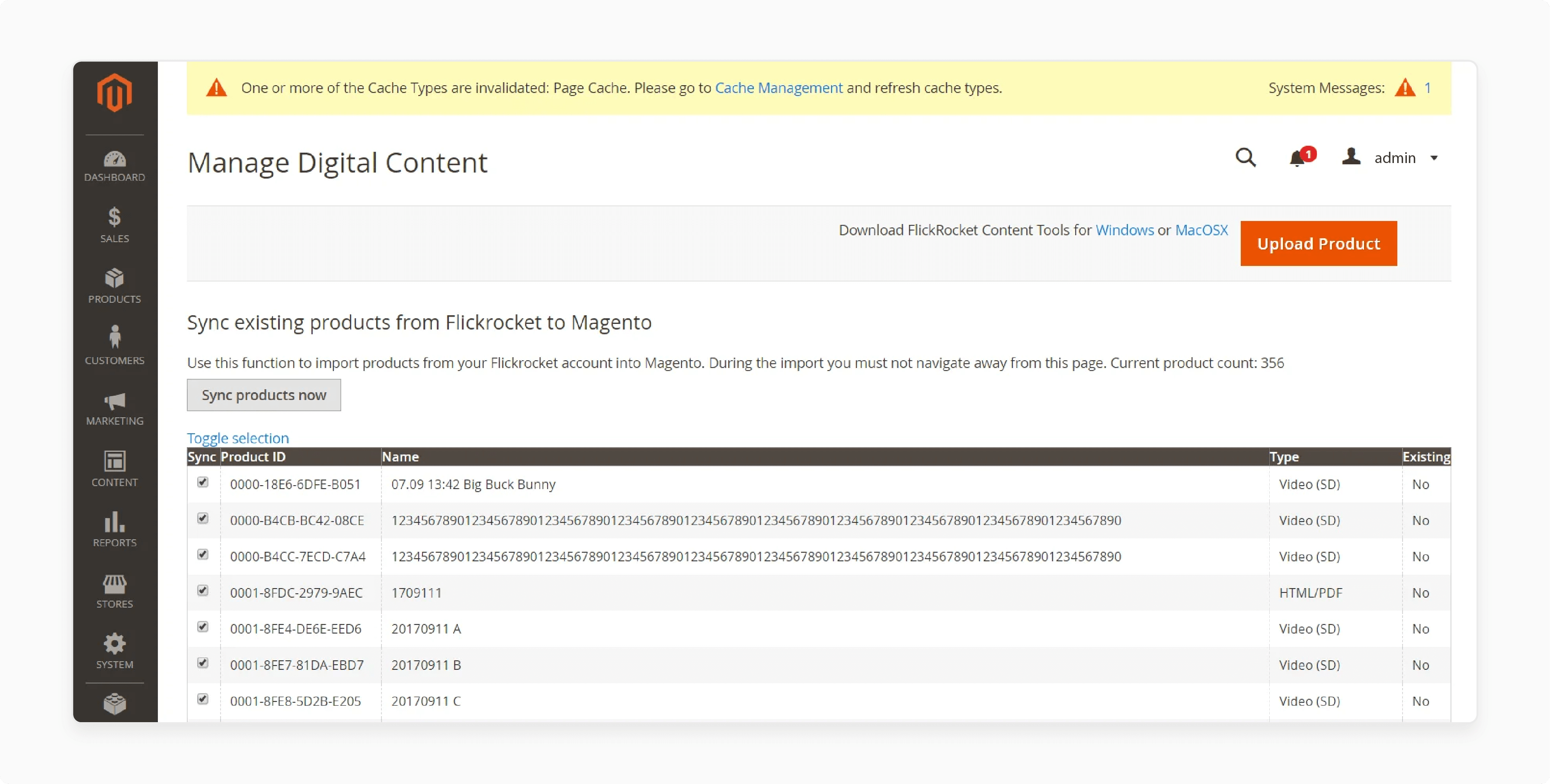The height and width of the screenshot is (784, 1550).
Task: Open the Content layout icon
Action: pyautogui.click(x=114, y=461)
